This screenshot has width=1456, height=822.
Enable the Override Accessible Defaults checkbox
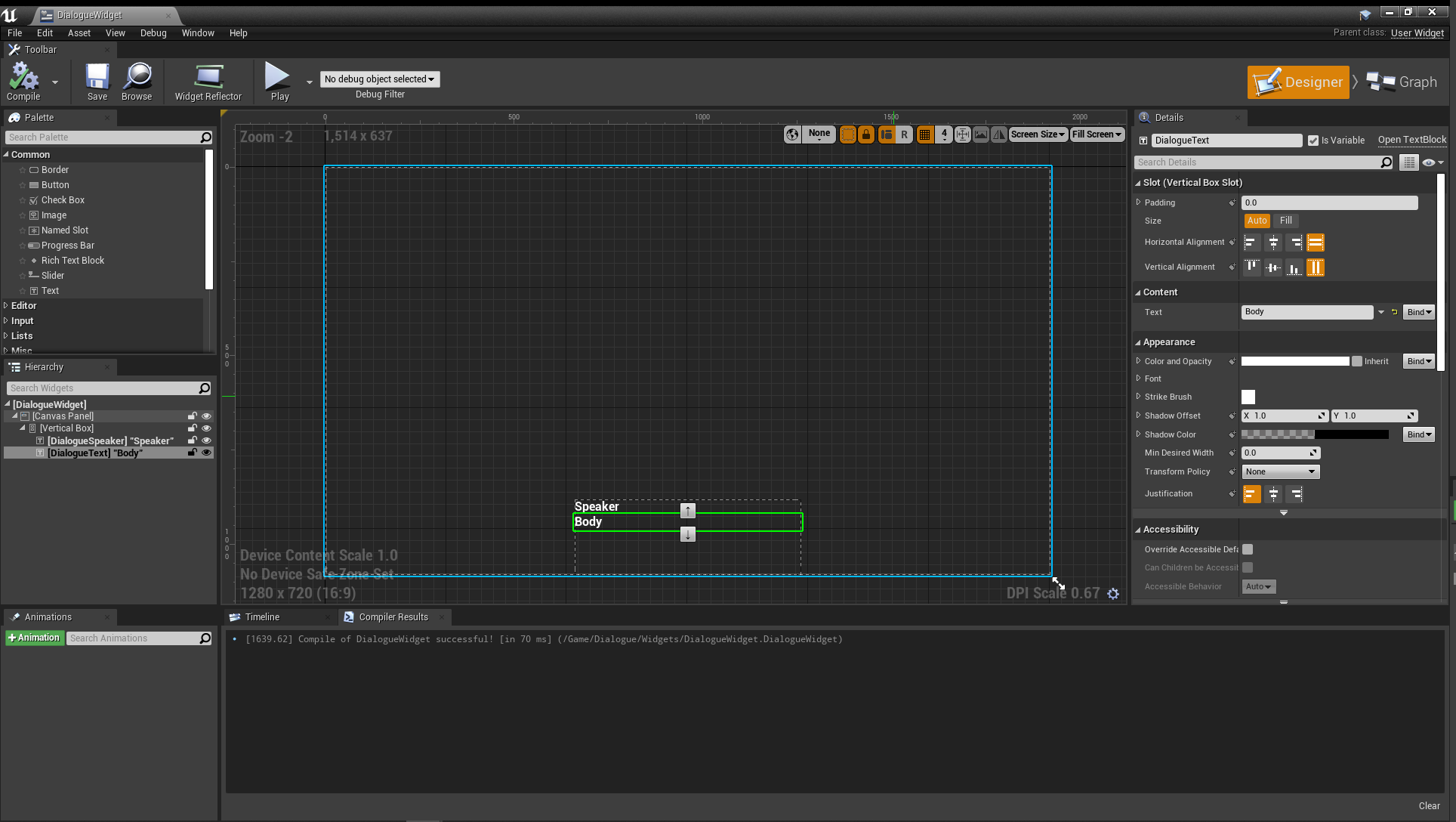1248,549
